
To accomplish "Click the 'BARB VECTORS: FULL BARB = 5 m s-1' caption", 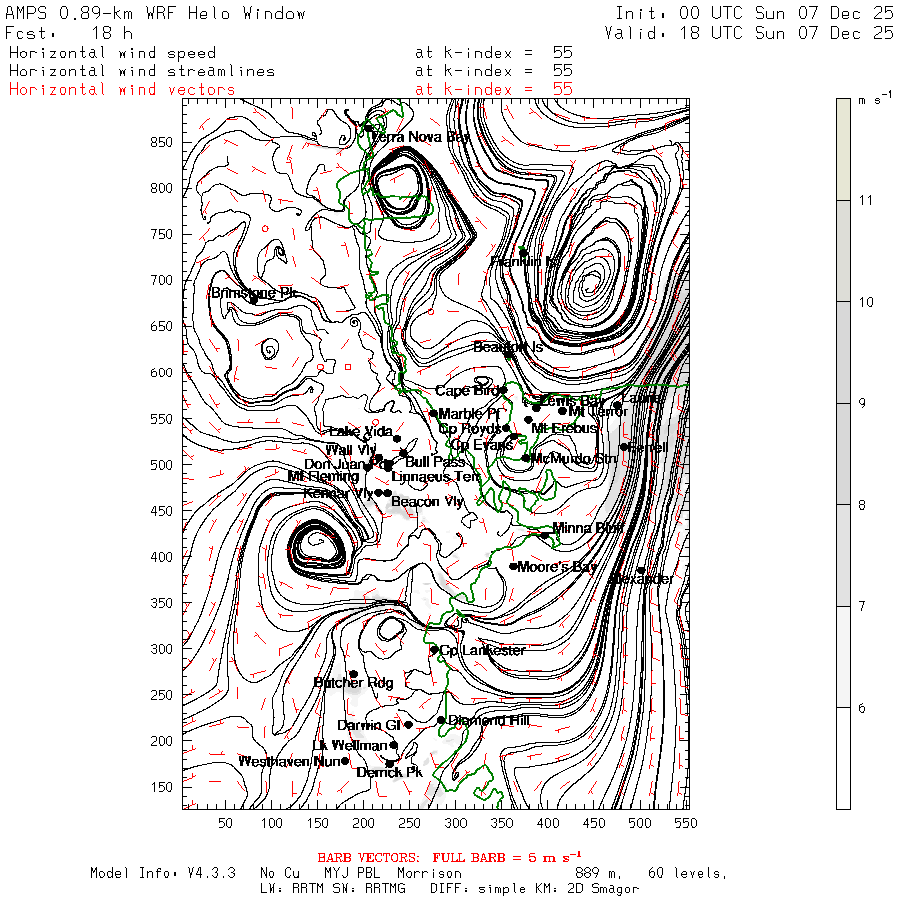I will point(449,858).
